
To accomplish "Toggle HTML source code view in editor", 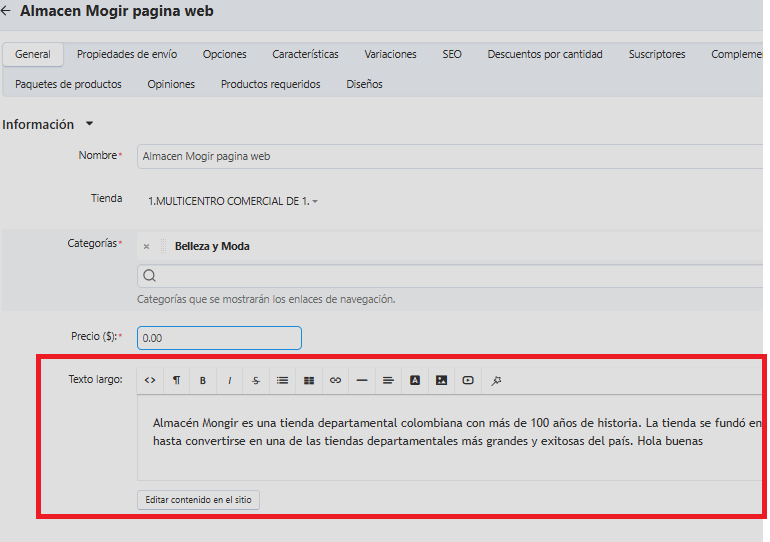I will click(x=150, y=380).
